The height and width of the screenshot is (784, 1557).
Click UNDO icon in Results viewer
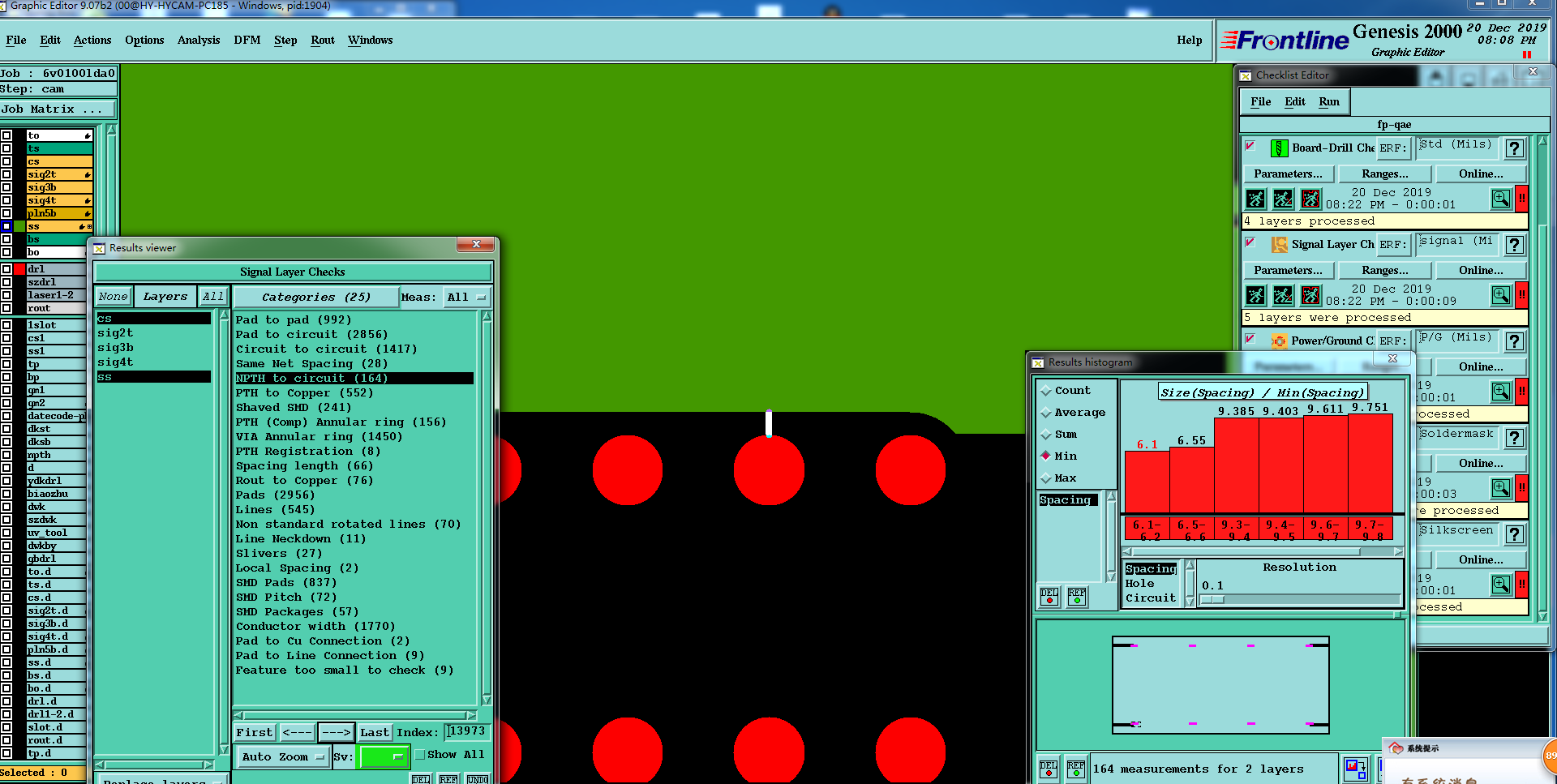[x=478, y=779]
